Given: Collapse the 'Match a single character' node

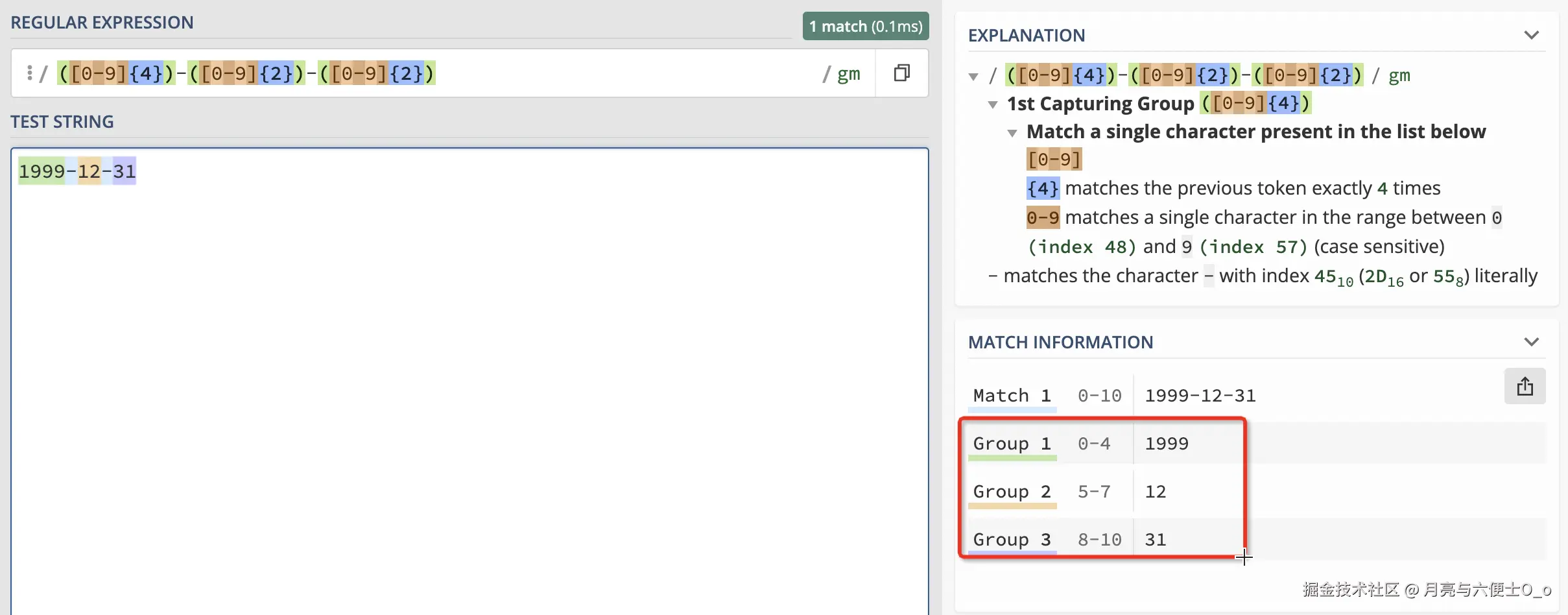Looking at the screenshot, I should (x=1012, y=133).
